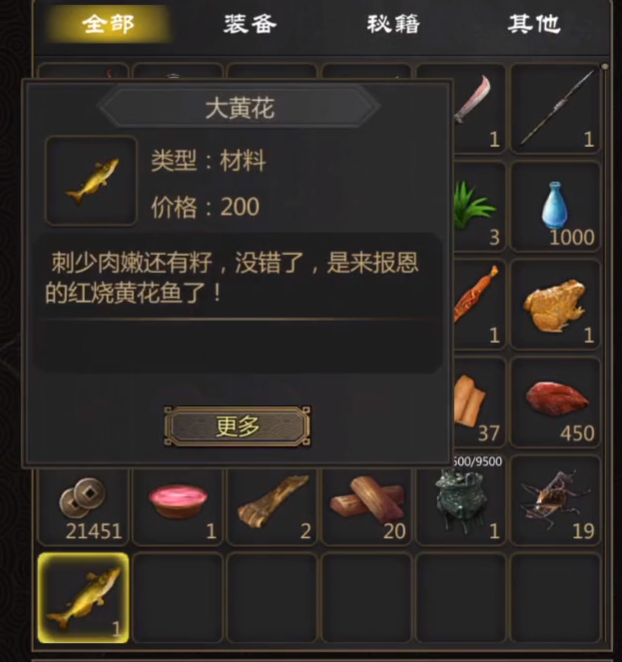
Task: Click the 更多 button in the tooltip
Action: click(x=237, y=426)
